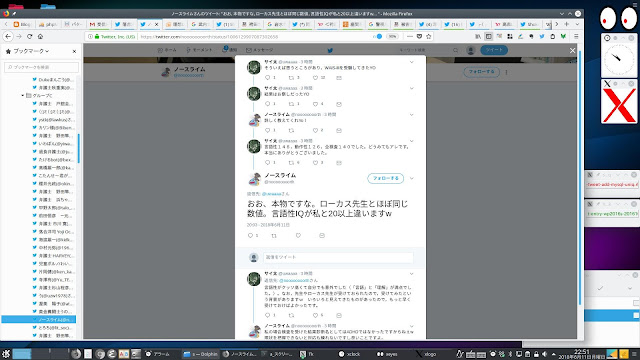Retweet the main ノースライム tweet
This screenshot has height=360, width=640.
274,236
